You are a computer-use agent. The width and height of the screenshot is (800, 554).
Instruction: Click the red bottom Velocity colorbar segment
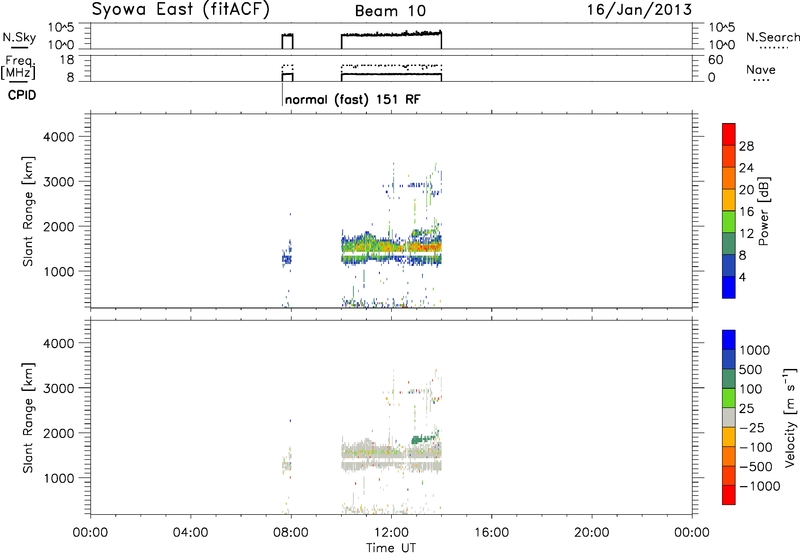point(729,495)
